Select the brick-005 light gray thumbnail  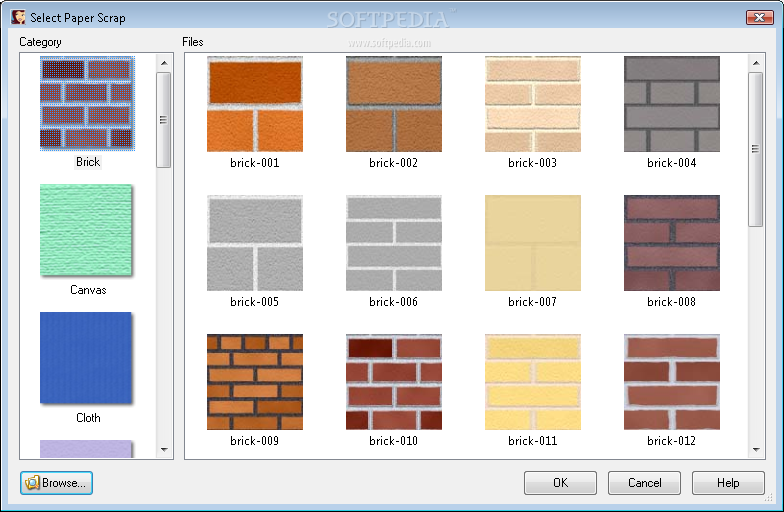click(x=254, y=243)
